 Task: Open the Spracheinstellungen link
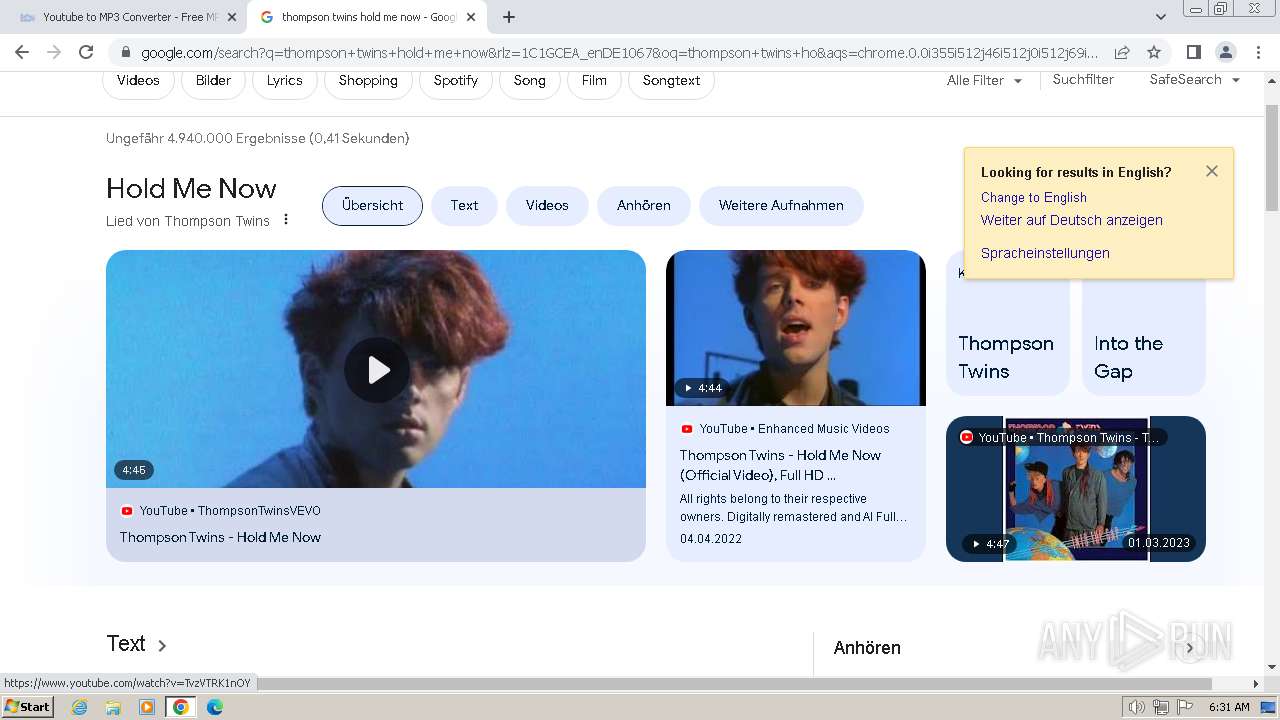click(x=1045, y=253)
